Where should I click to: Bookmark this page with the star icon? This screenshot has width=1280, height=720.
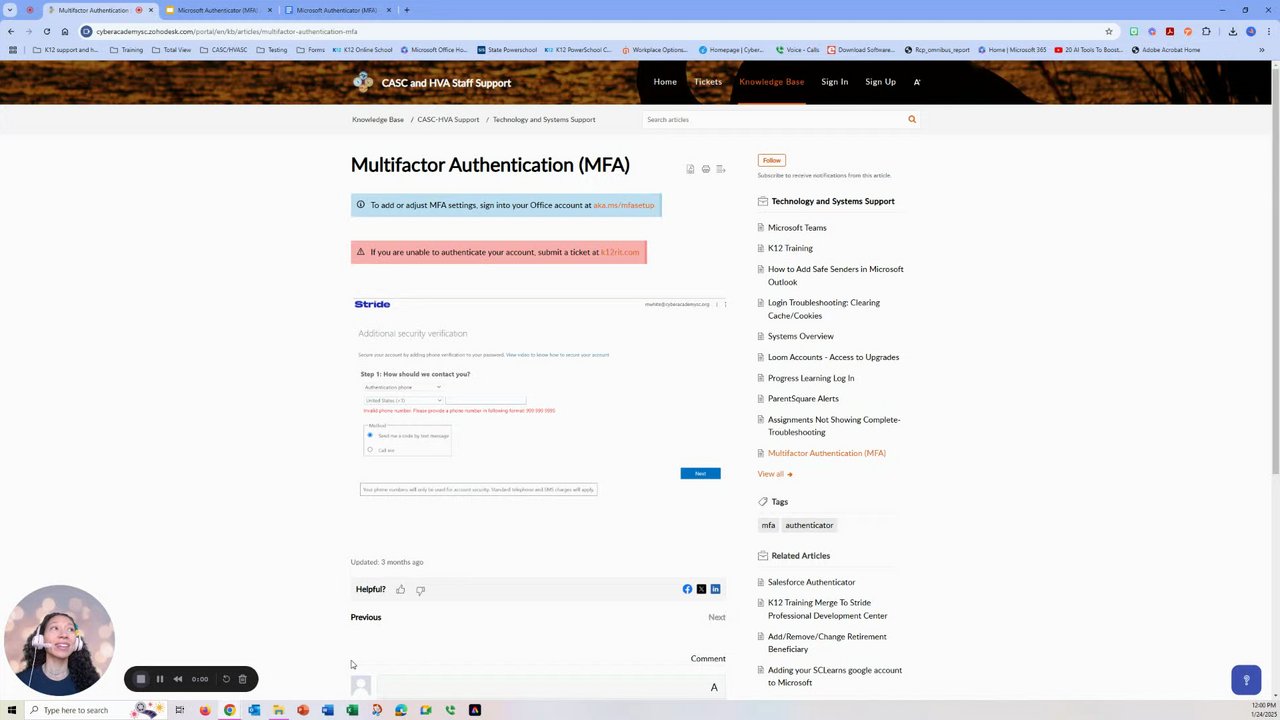click(x=1109, y=31)
